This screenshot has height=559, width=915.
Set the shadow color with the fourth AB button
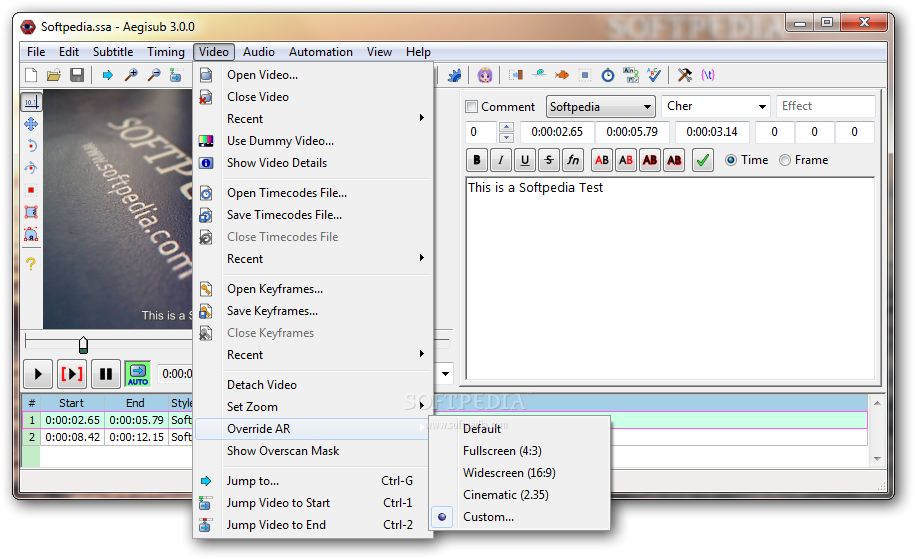pos(674,160)
